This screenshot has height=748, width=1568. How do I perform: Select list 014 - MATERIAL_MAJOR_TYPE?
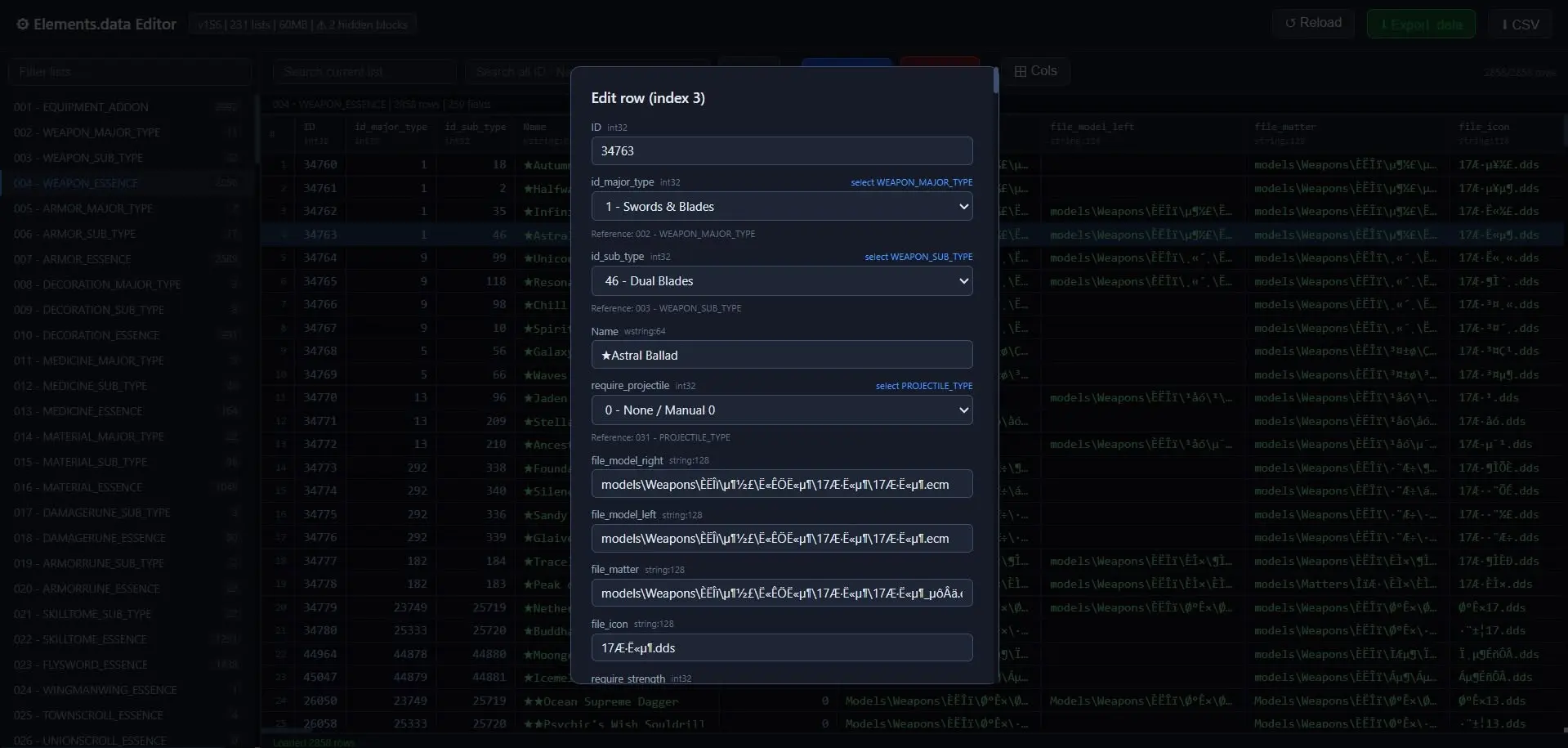(x=127, y=437)
